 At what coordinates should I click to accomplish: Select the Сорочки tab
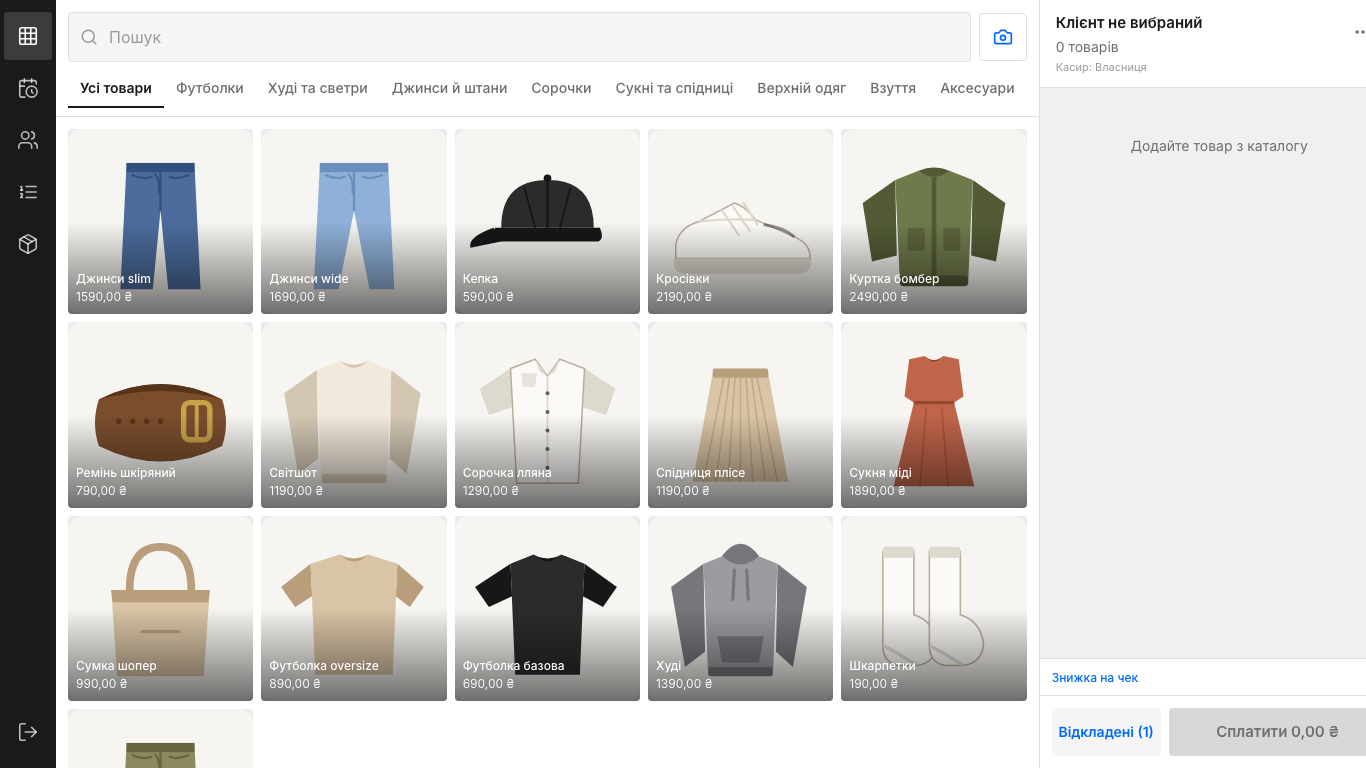pyautogui.click(x=561, y=88)
